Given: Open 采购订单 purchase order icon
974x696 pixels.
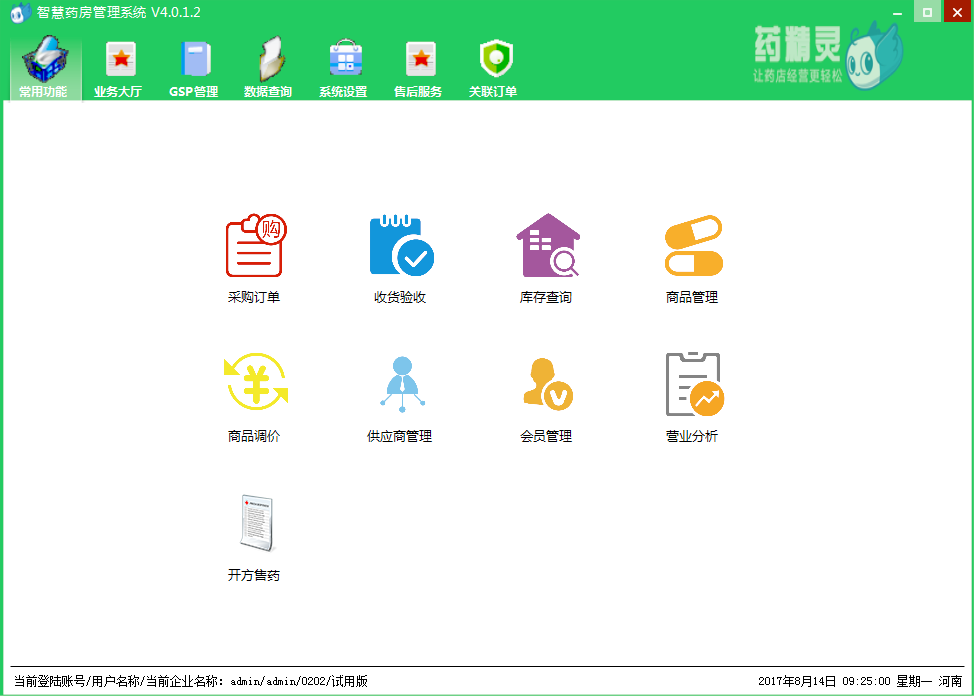Looking at the screenshot, I should pyautogui.click(x=256, y=246).
